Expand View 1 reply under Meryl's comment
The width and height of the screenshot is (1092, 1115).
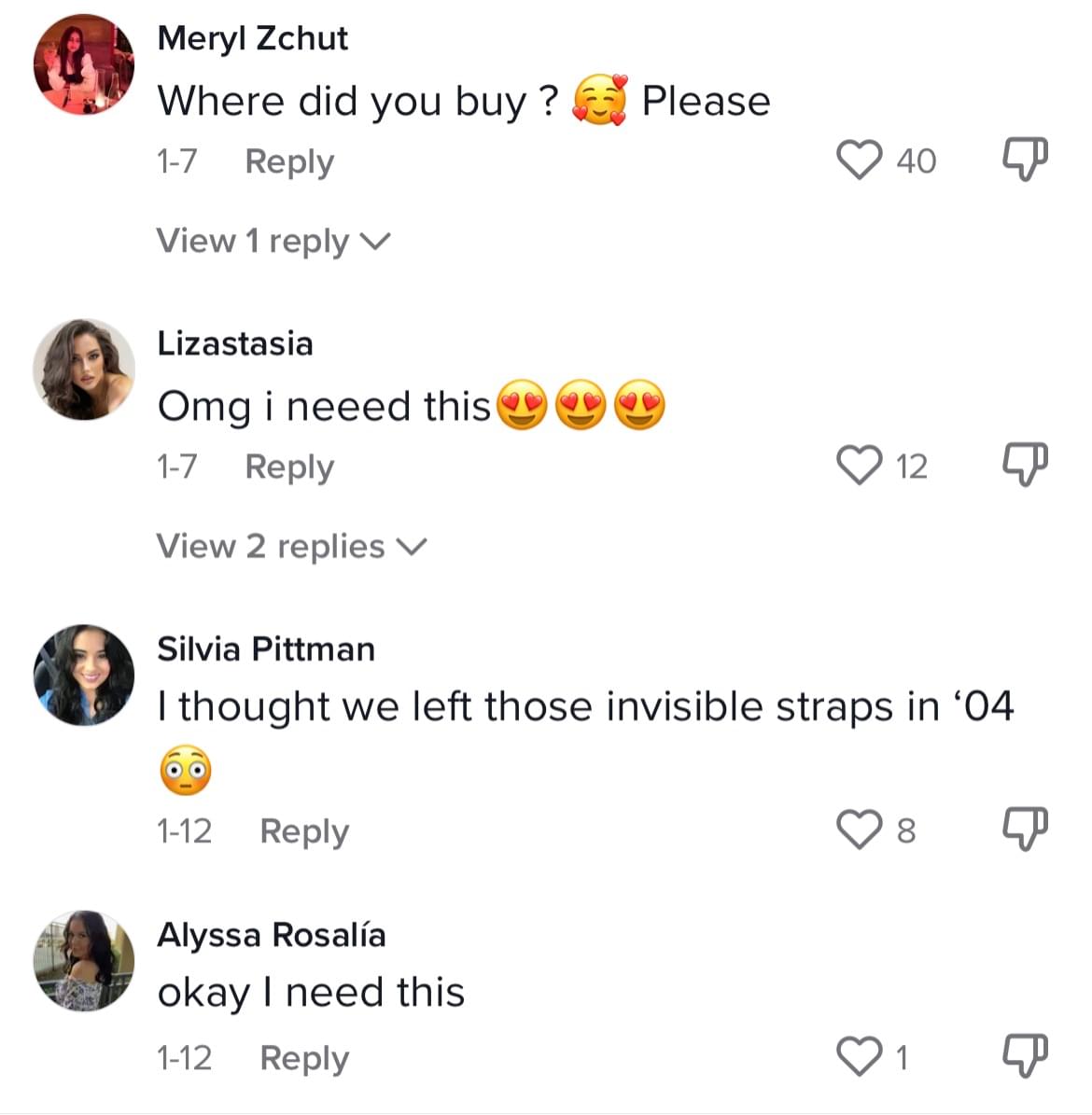click(273, 241)
